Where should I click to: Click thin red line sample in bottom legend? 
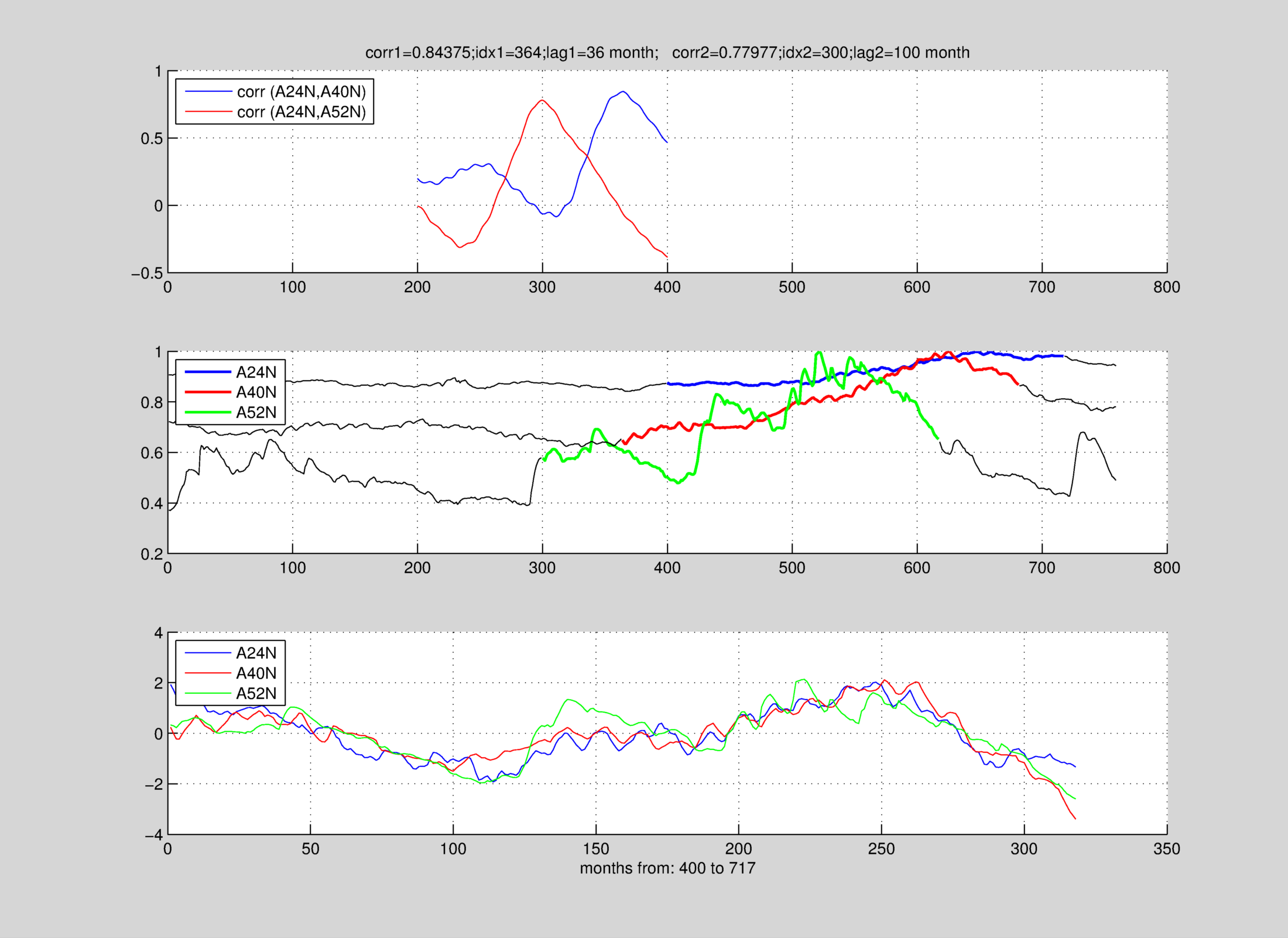pyautogui.click(x=208, y=673)
